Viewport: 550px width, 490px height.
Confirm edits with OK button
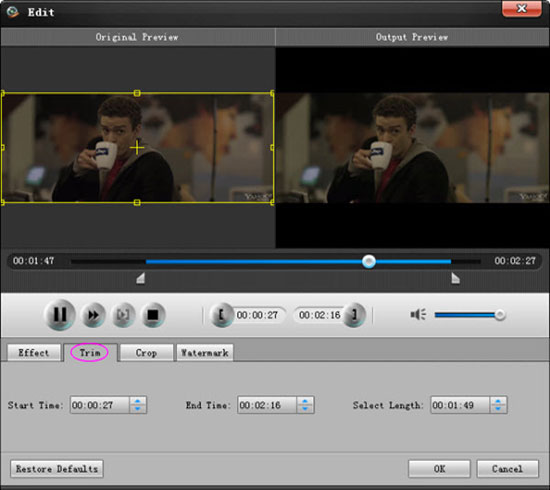pyautogui.click(x=439, y=469)
